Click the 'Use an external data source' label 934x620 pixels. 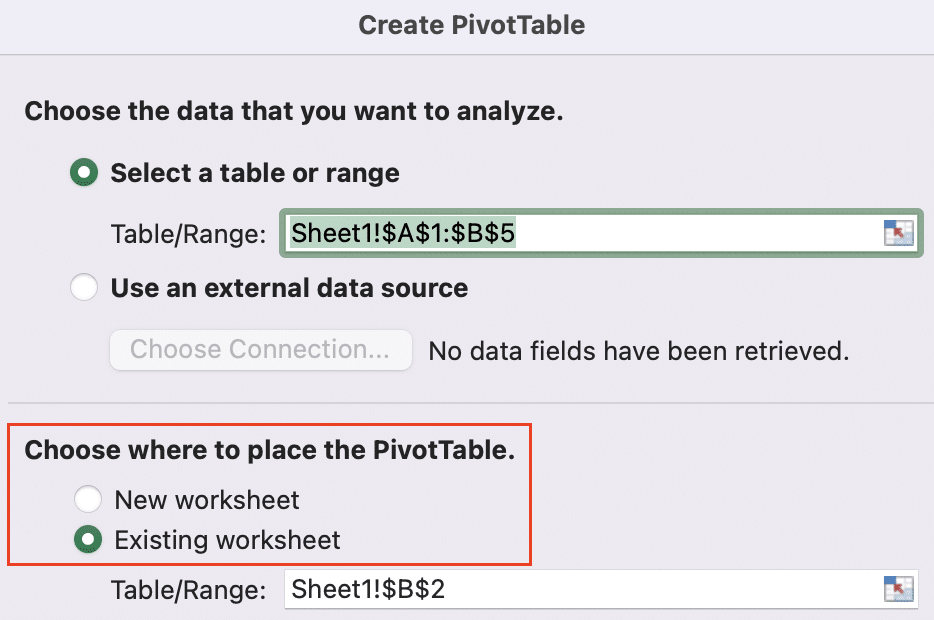[x=289, y=288]
